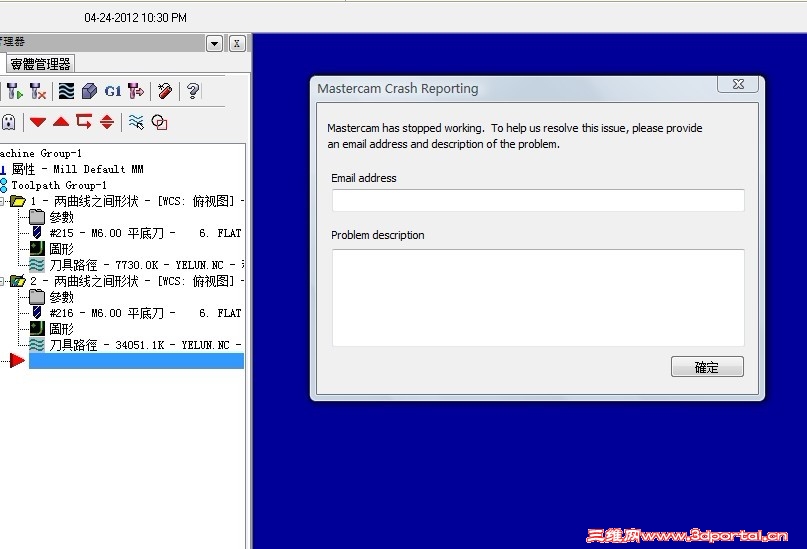Image resolution: width=807 pixels, height=549 pixels.
Task: Move insert arrow up one item
Action: [61, 122]
